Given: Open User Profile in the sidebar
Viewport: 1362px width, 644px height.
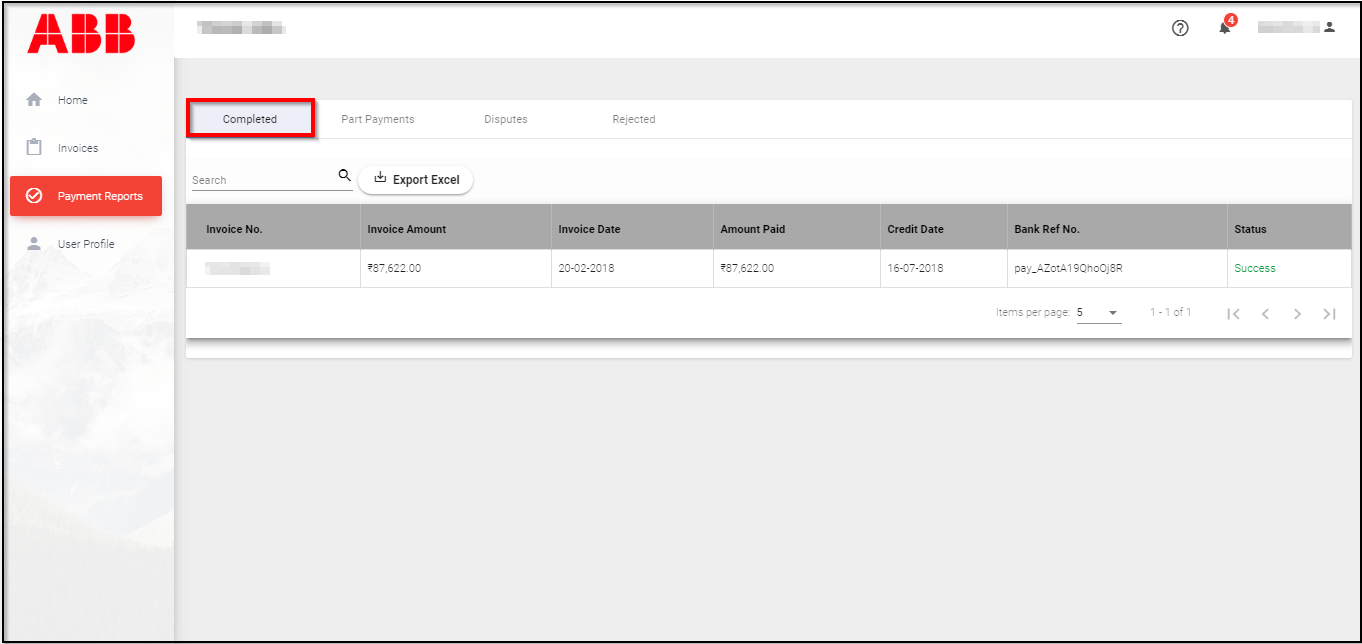Looking at the screenshot, I should click(85, 244).
